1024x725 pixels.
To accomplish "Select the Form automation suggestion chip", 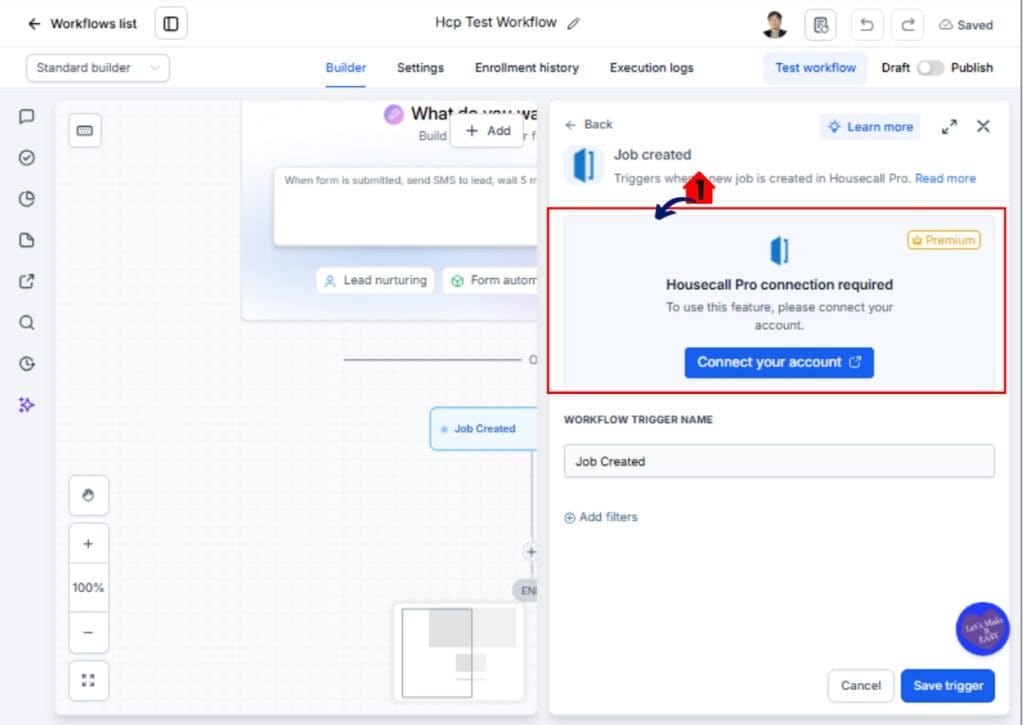I will point(490,280).
